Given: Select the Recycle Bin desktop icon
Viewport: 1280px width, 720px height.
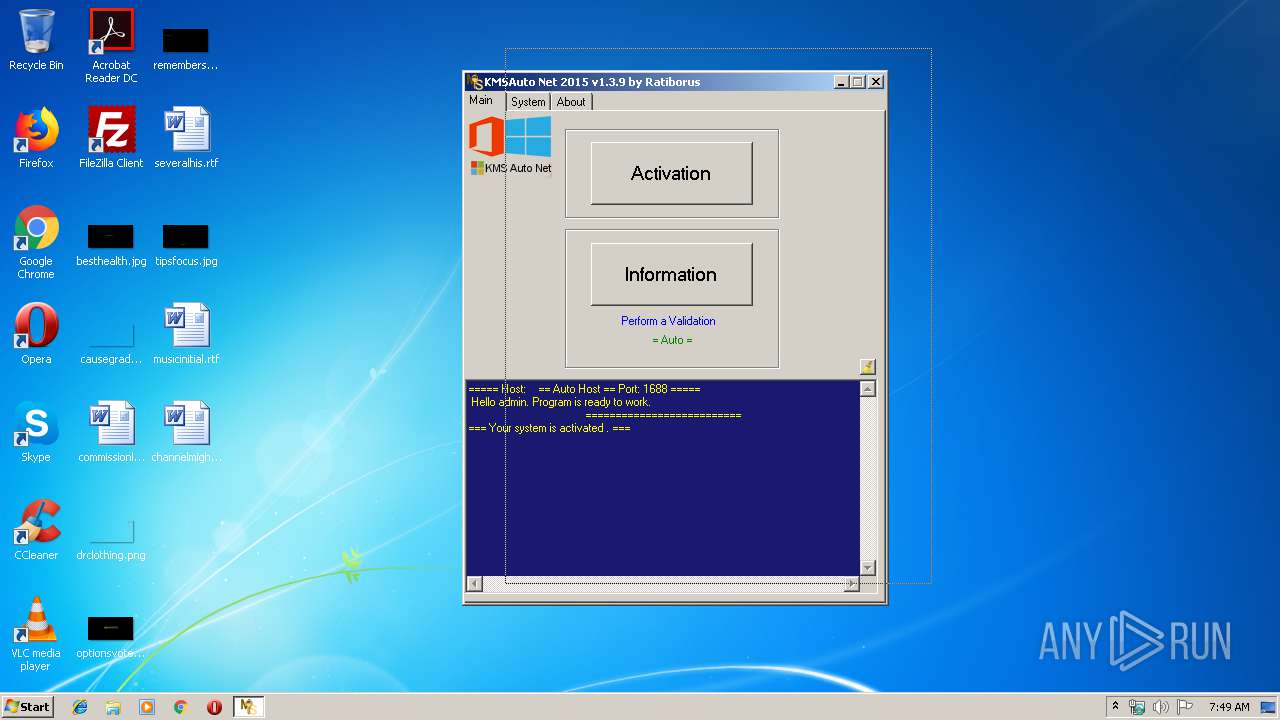Looking at the screenshot, I should [x=36, y=40].
